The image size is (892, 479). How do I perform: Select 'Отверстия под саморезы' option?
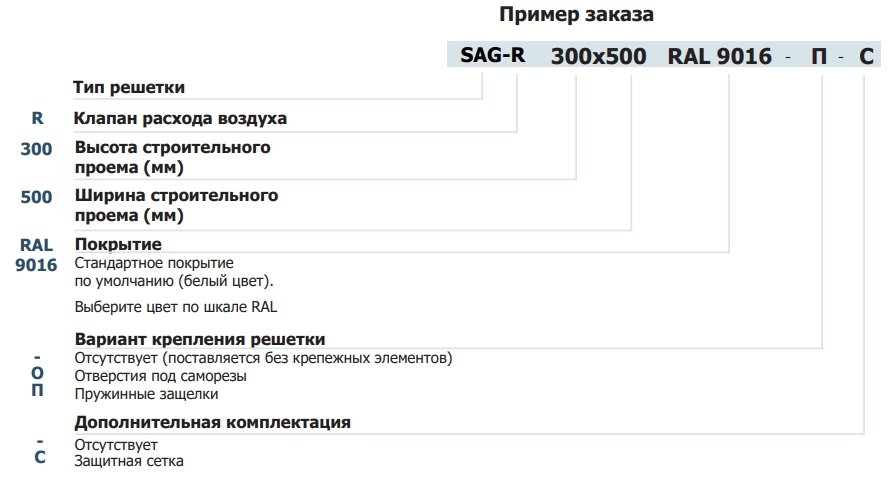click(160, 376)
